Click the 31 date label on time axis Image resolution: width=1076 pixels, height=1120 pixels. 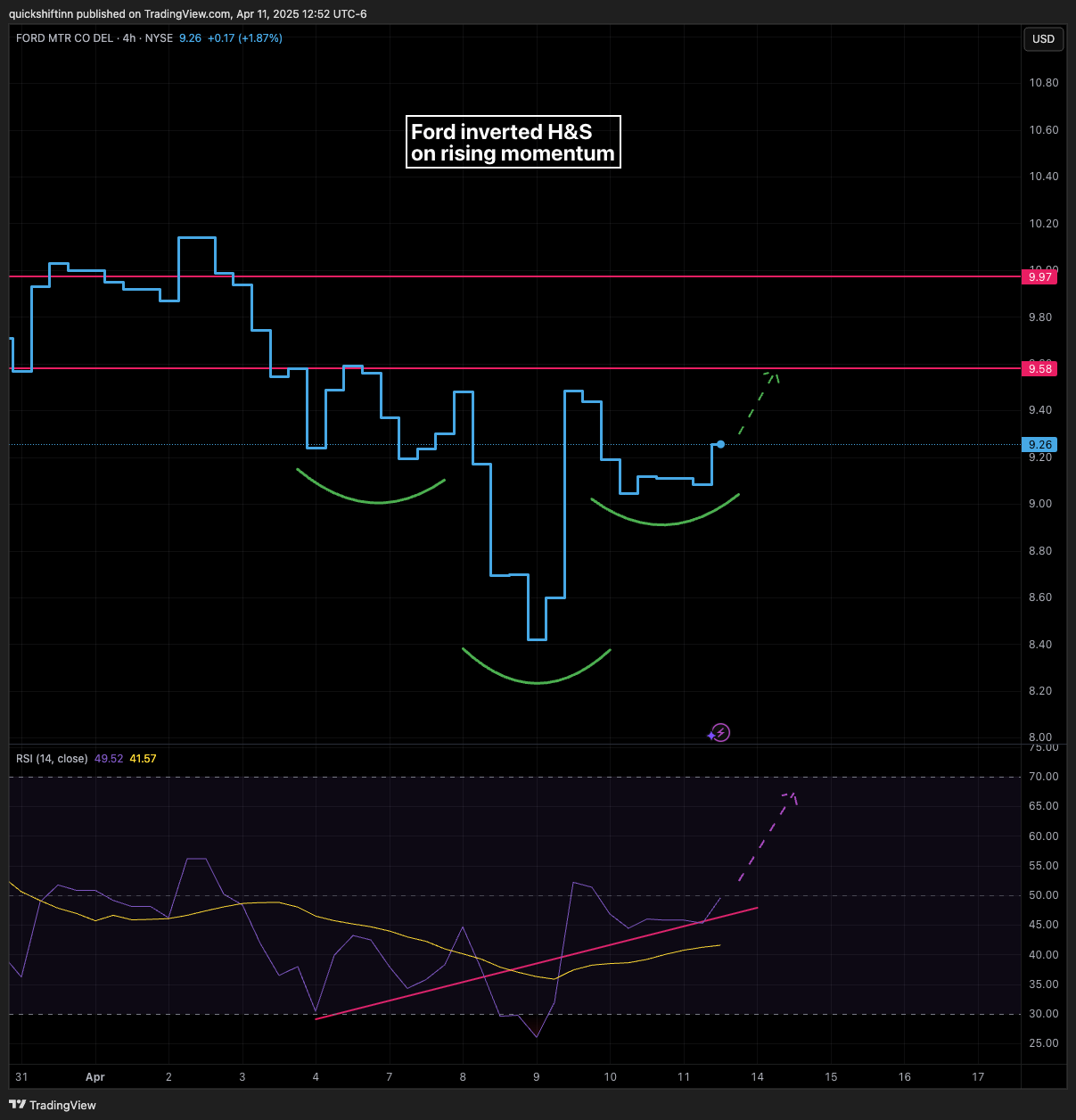[x=21, y=1077]
